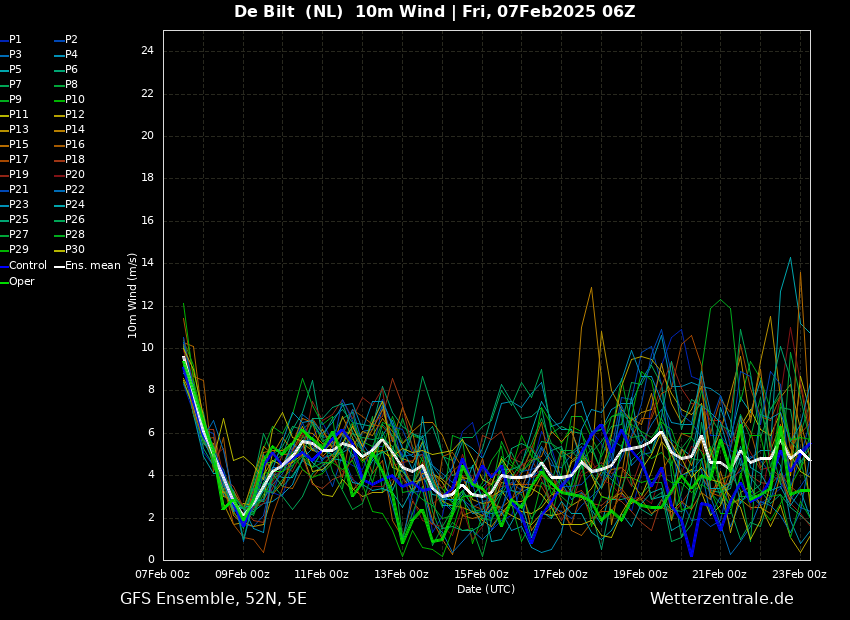This screenshot has height=620, width=850.
Task: Click the P22 legend label
Action: 75,190
